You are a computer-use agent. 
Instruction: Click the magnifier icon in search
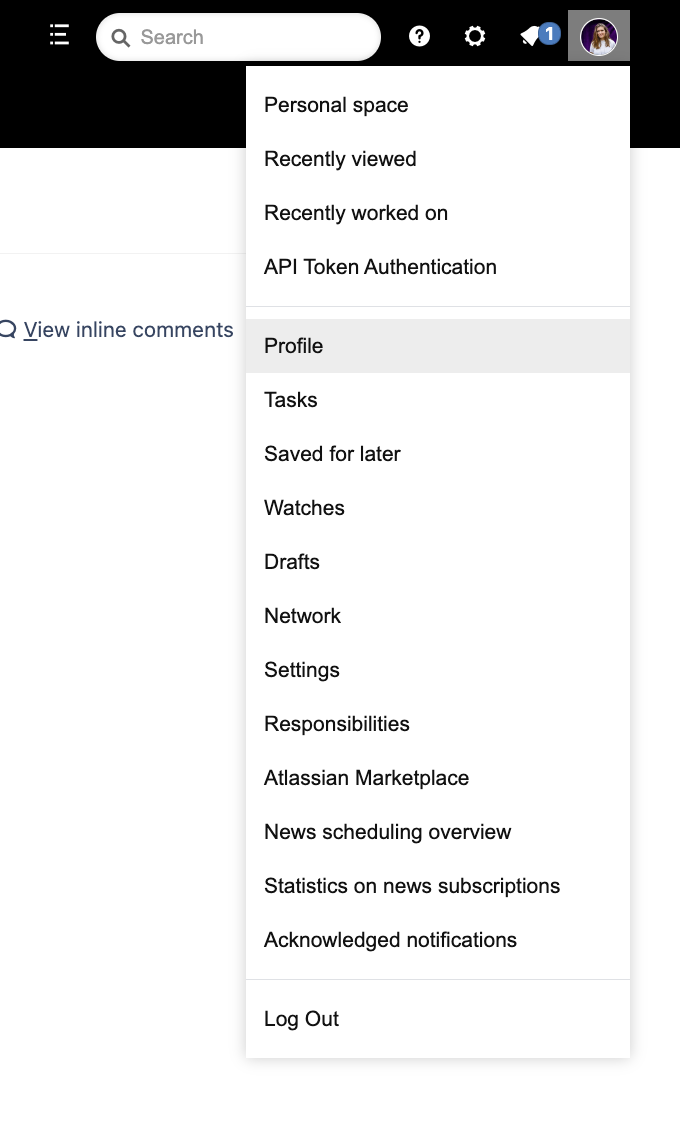click(120, 38)
